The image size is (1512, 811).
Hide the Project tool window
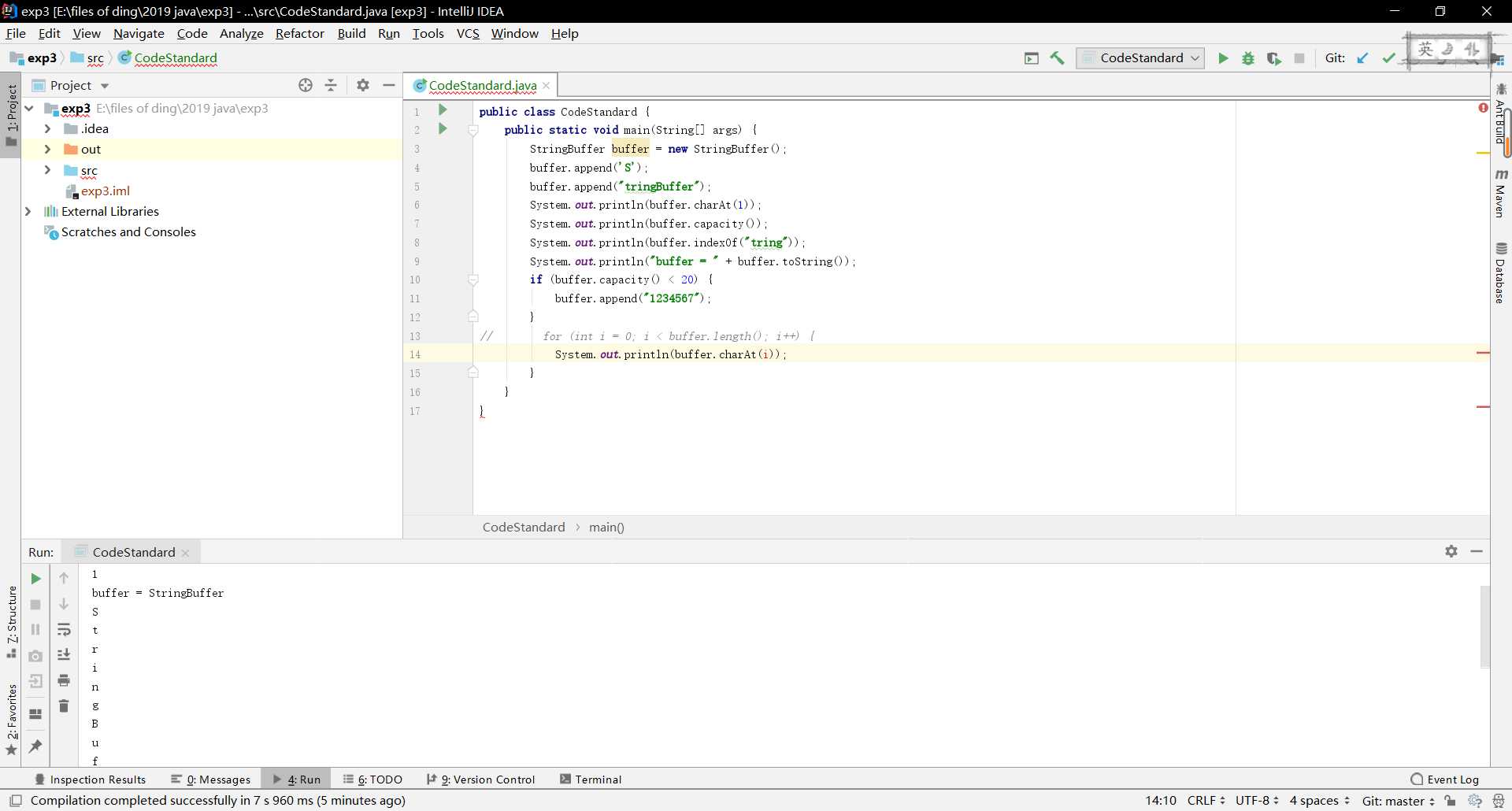pyautogui.click(x=389, y=85)
